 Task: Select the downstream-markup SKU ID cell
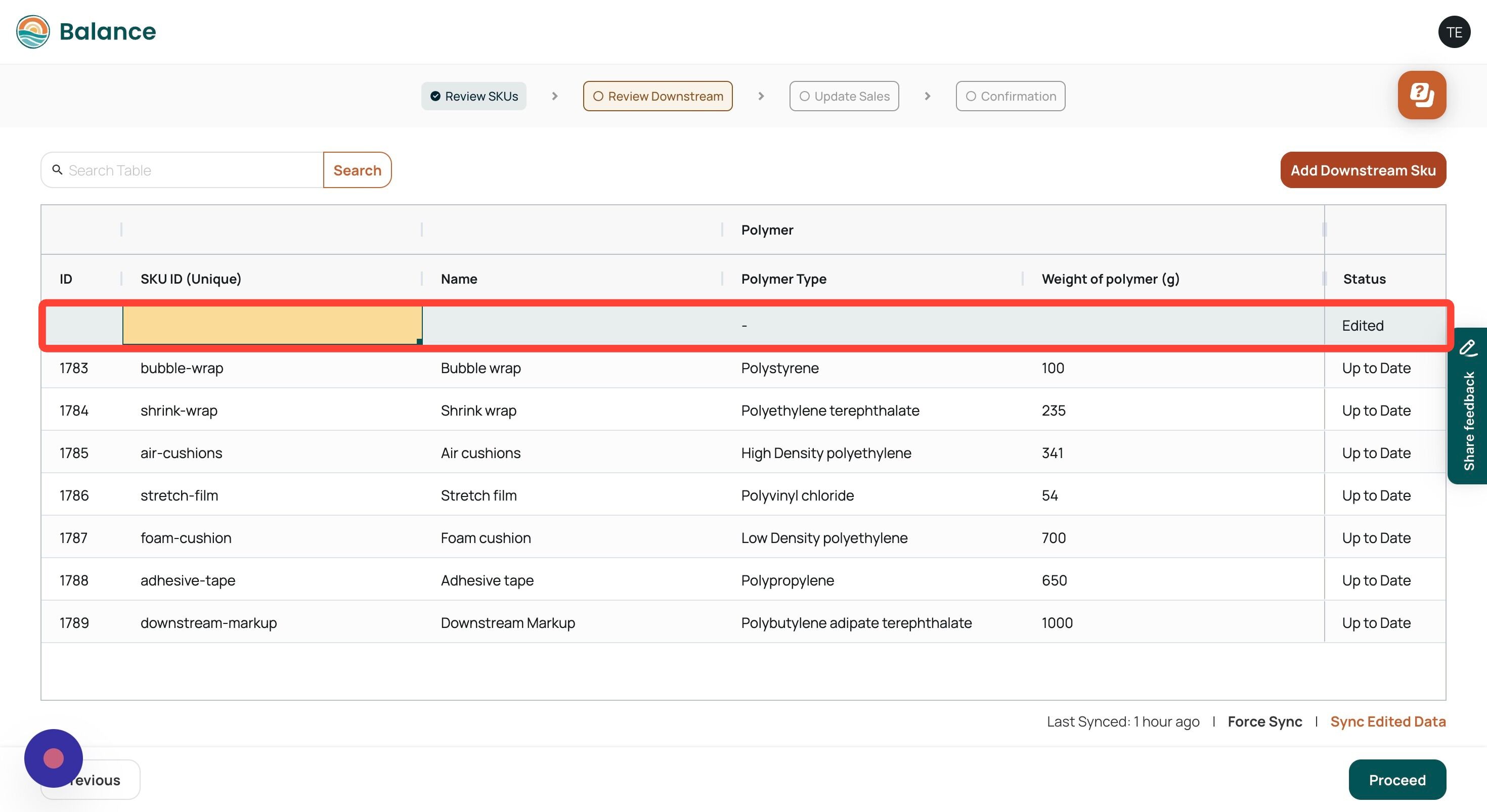tap(272, 623)
